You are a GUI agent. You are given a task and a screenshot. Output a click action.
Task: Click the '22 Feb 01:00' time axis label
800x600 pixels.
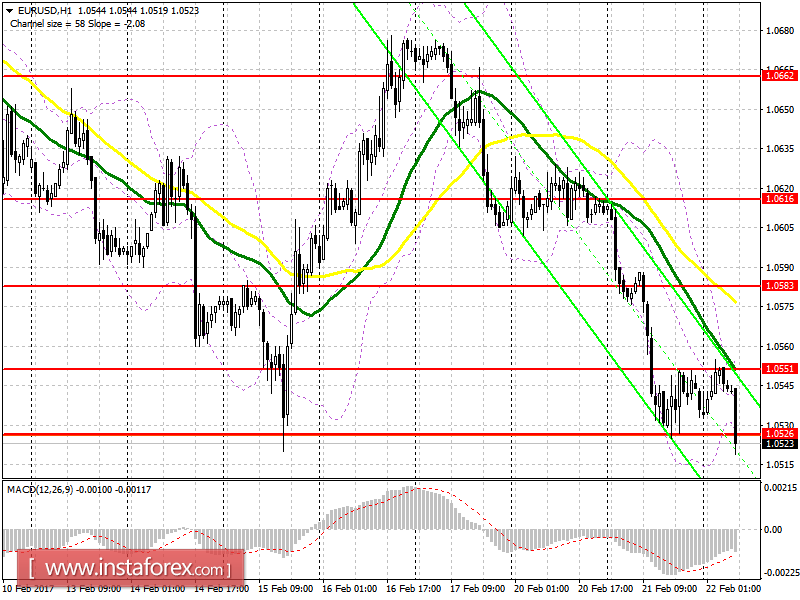click(x=733, y=589)
